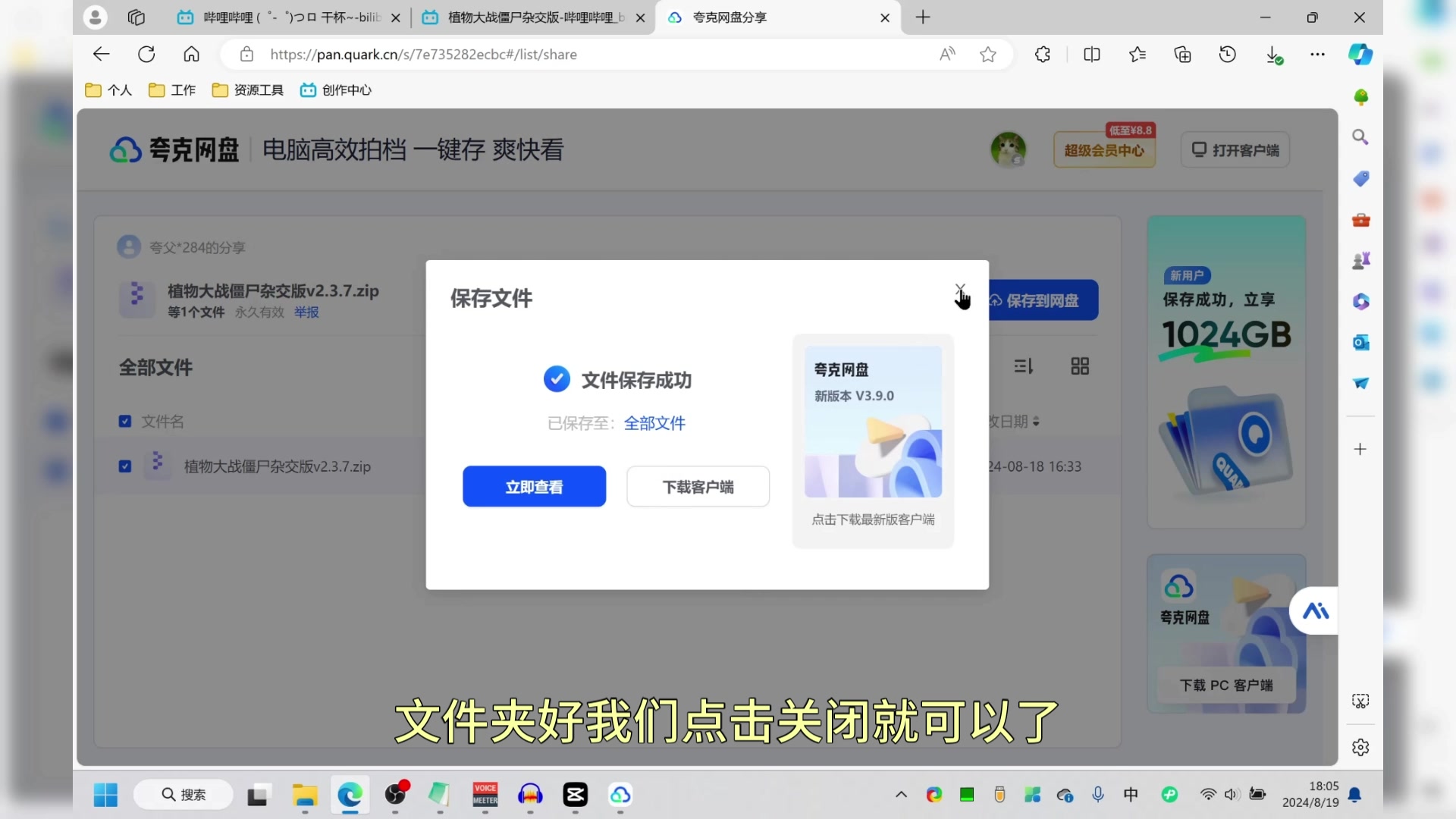Click the 打开客户端 button

point(1235,150)
